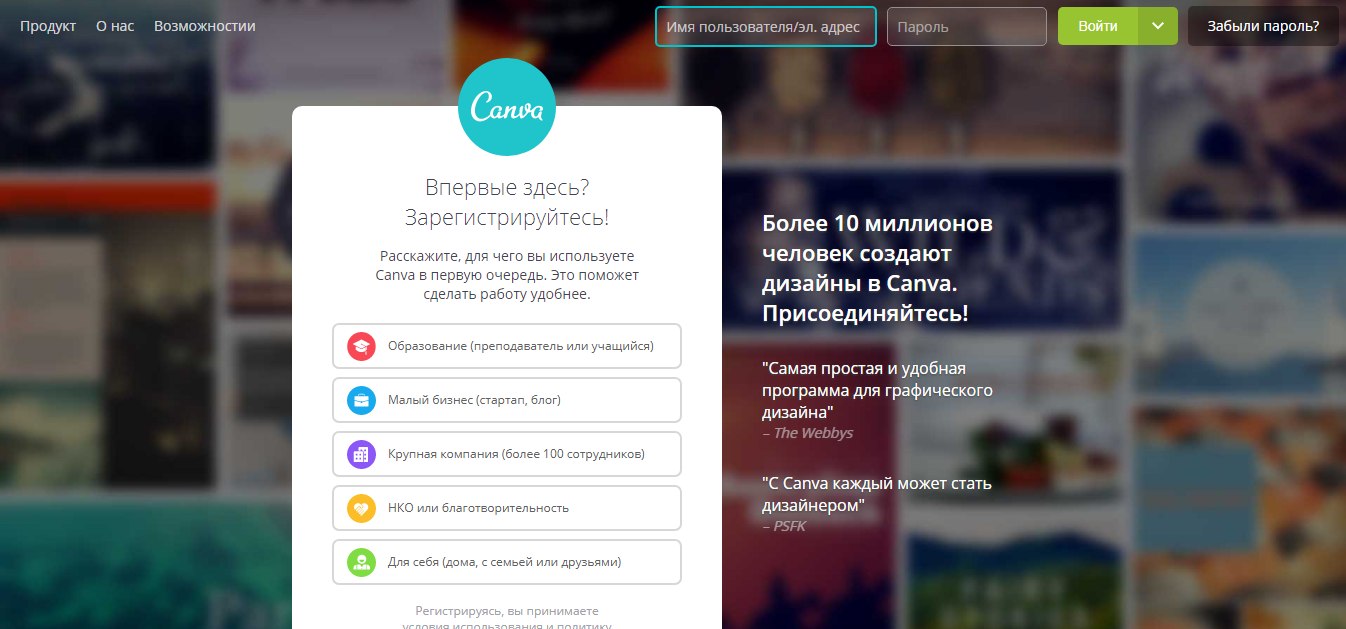This screenshot has width=1346, height=629.
Task: Select the Образование signup option
Action: click(506, 345)
